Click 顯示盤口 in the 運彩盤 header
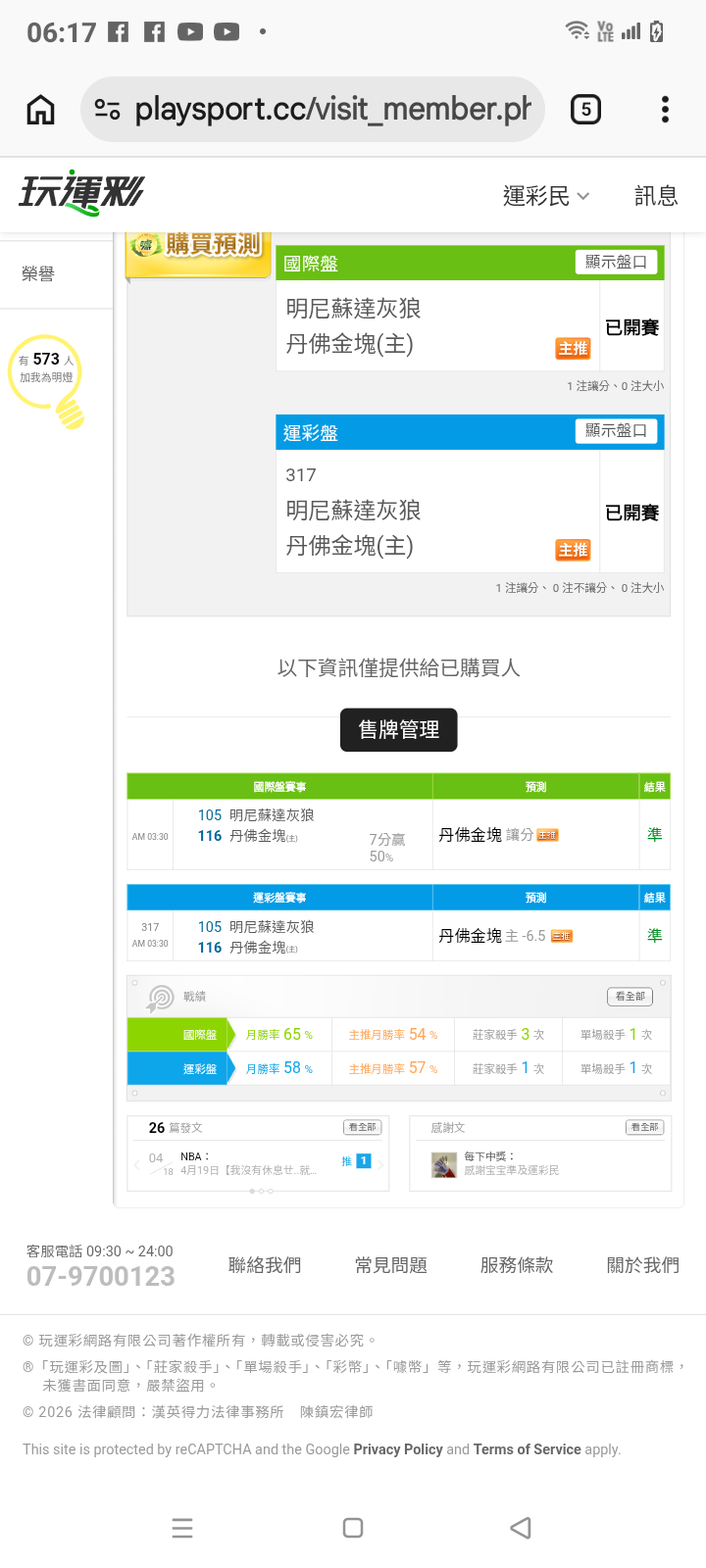 point(616,430)
